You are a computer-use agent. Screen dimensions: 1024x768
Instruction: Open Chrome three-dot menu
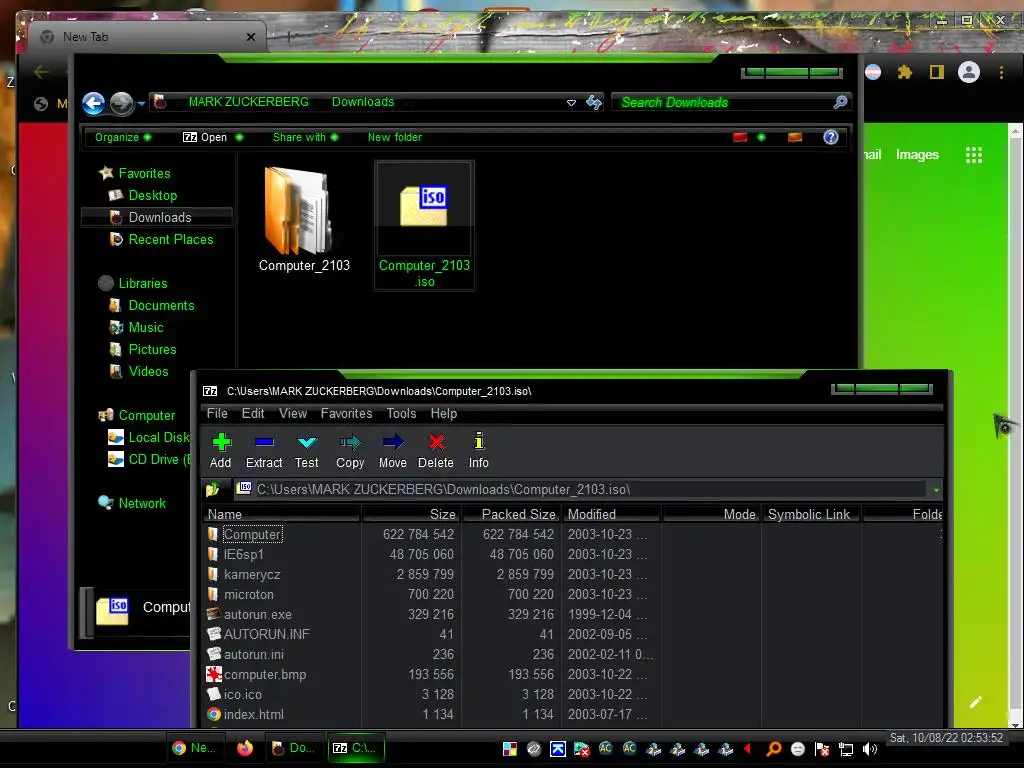[1001, 72]
